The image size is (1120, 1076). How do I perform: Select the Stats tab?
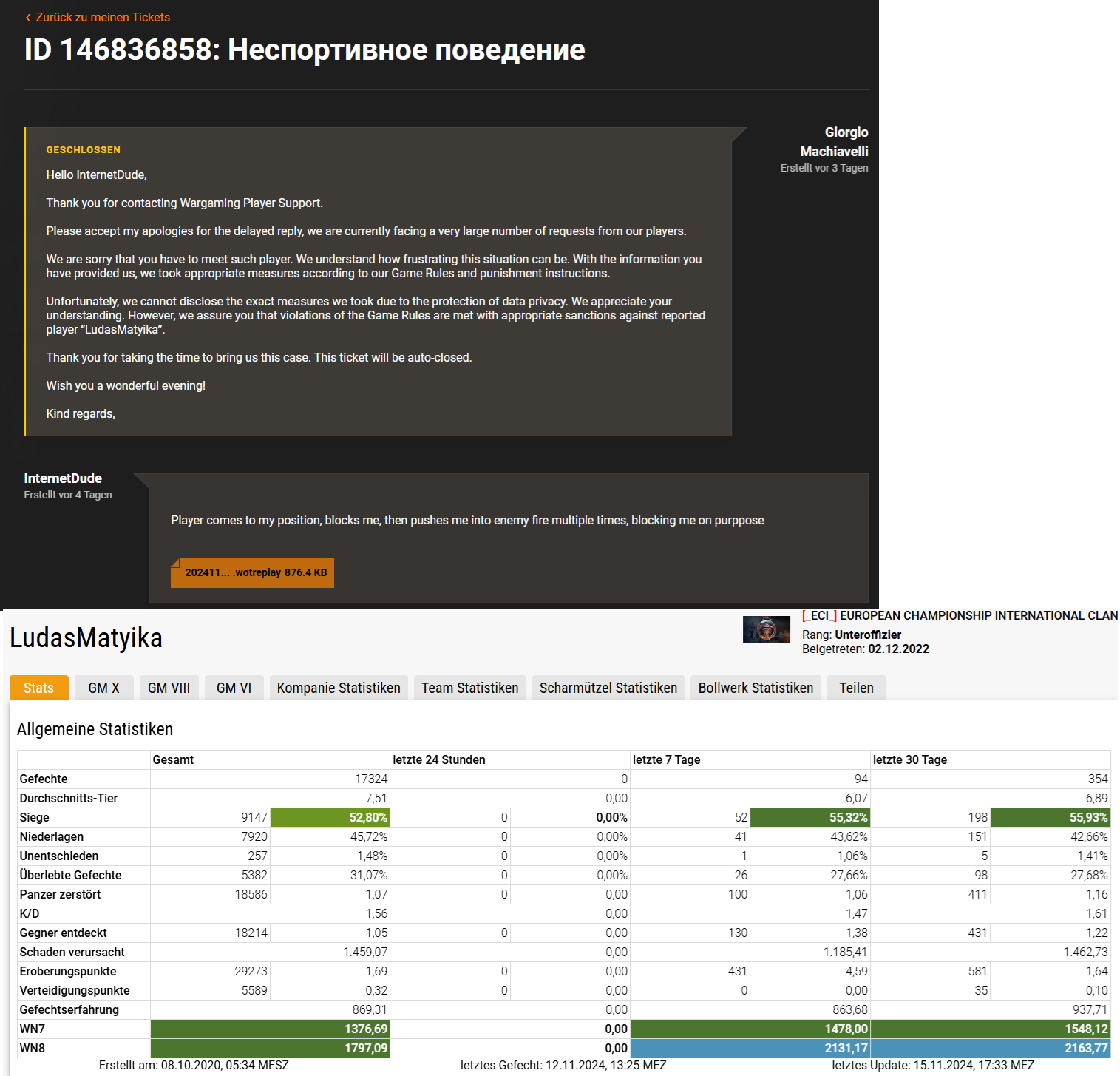38,688
